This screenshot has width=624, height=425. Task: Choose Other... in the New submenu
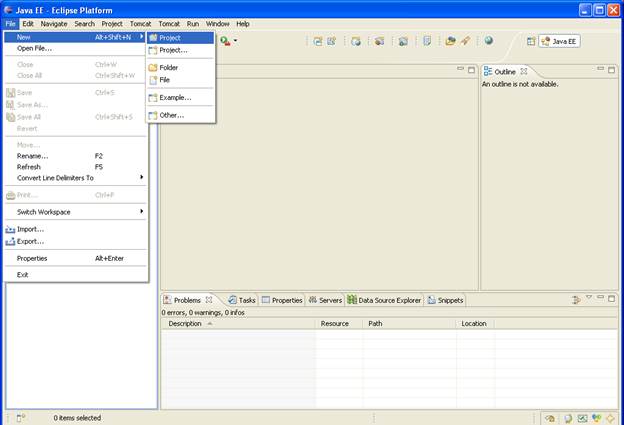click(181, 115)
